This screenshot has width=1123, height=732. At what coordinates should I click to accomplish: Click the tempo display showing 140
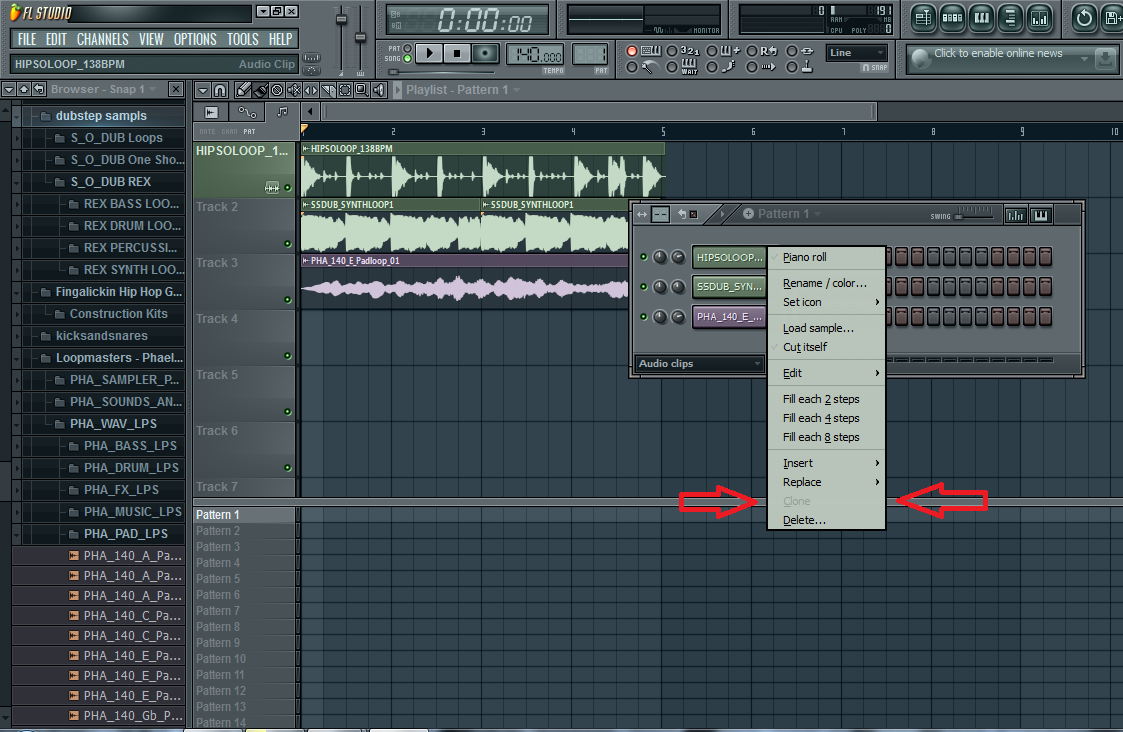(536, 54)
